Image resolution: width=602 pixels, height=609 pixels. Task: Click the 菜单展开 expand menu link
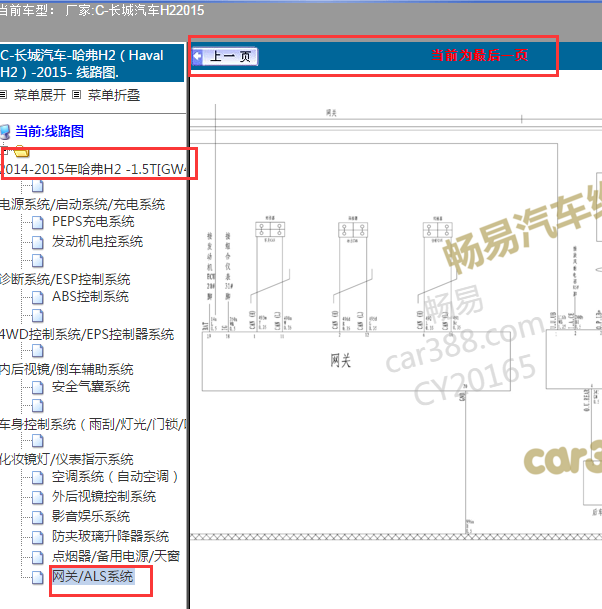[x=40, y=95]
